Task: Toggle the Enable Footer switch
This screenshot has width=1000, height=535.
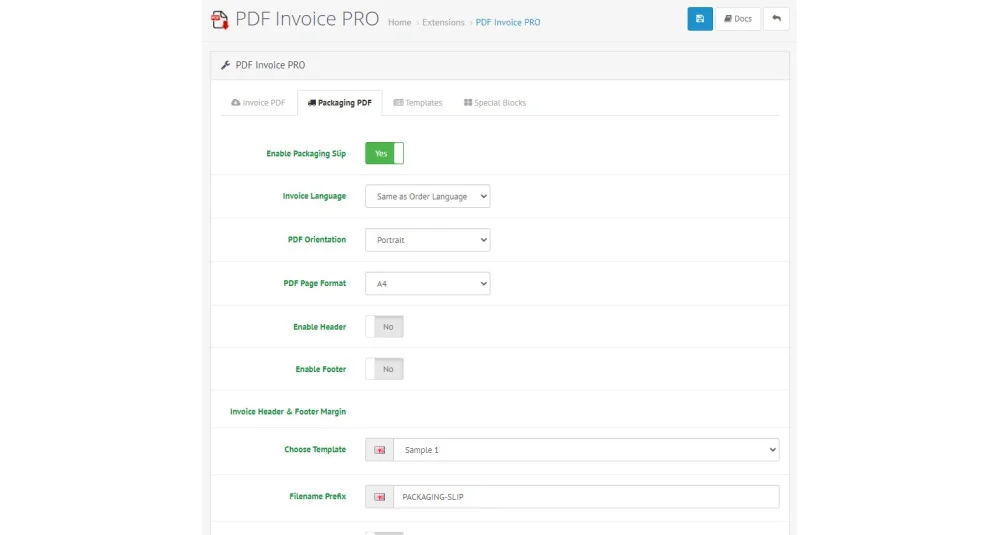Action: 385,369
